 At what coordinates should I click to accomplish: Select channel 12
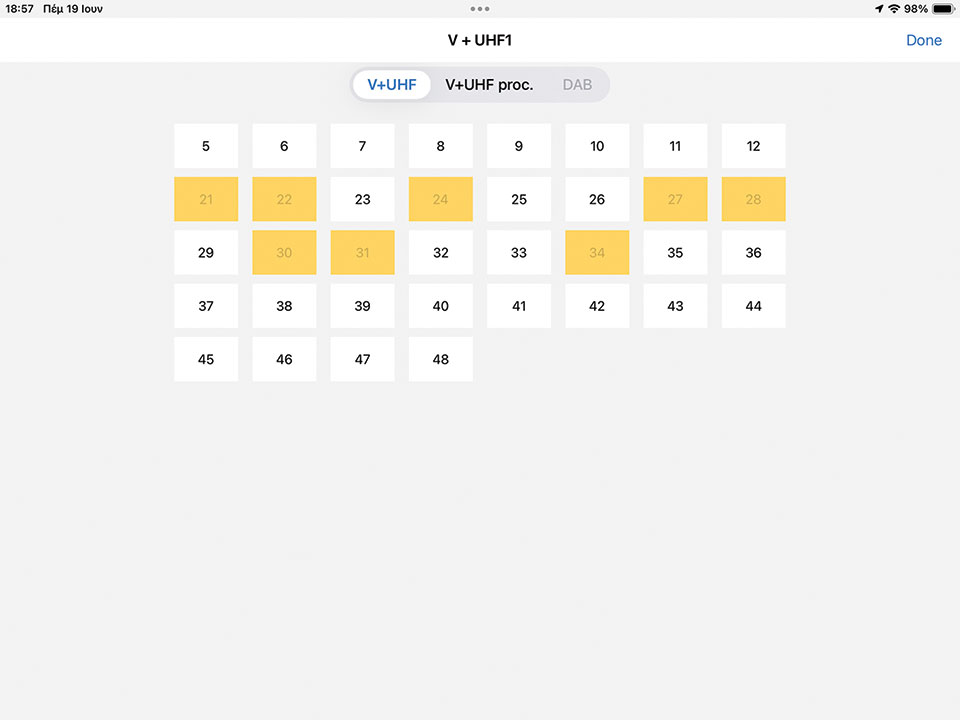pyautogui.click(x=753, y=146)
